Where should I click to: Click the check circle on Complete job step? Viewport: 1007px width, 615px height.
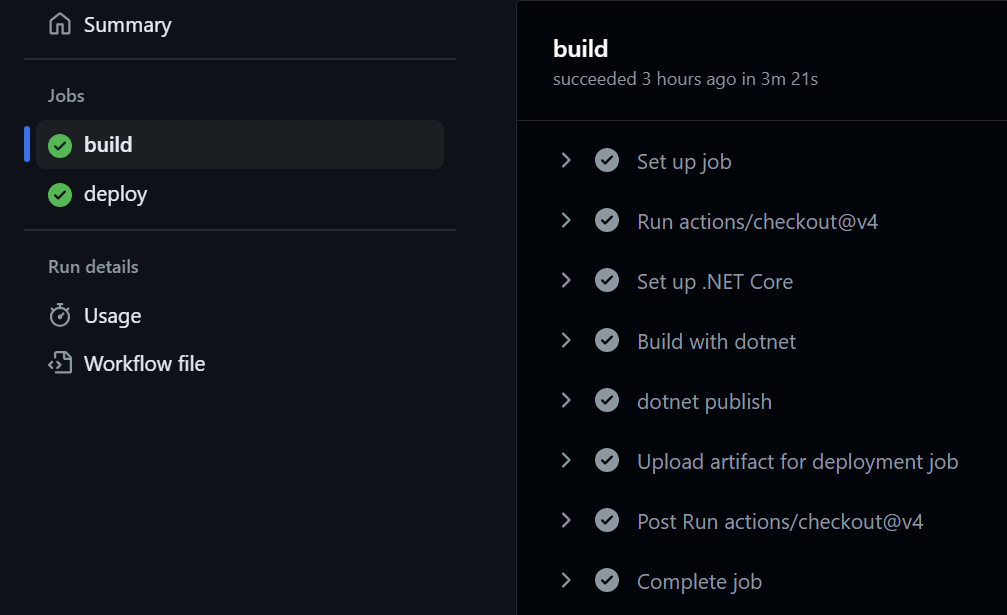607,580
